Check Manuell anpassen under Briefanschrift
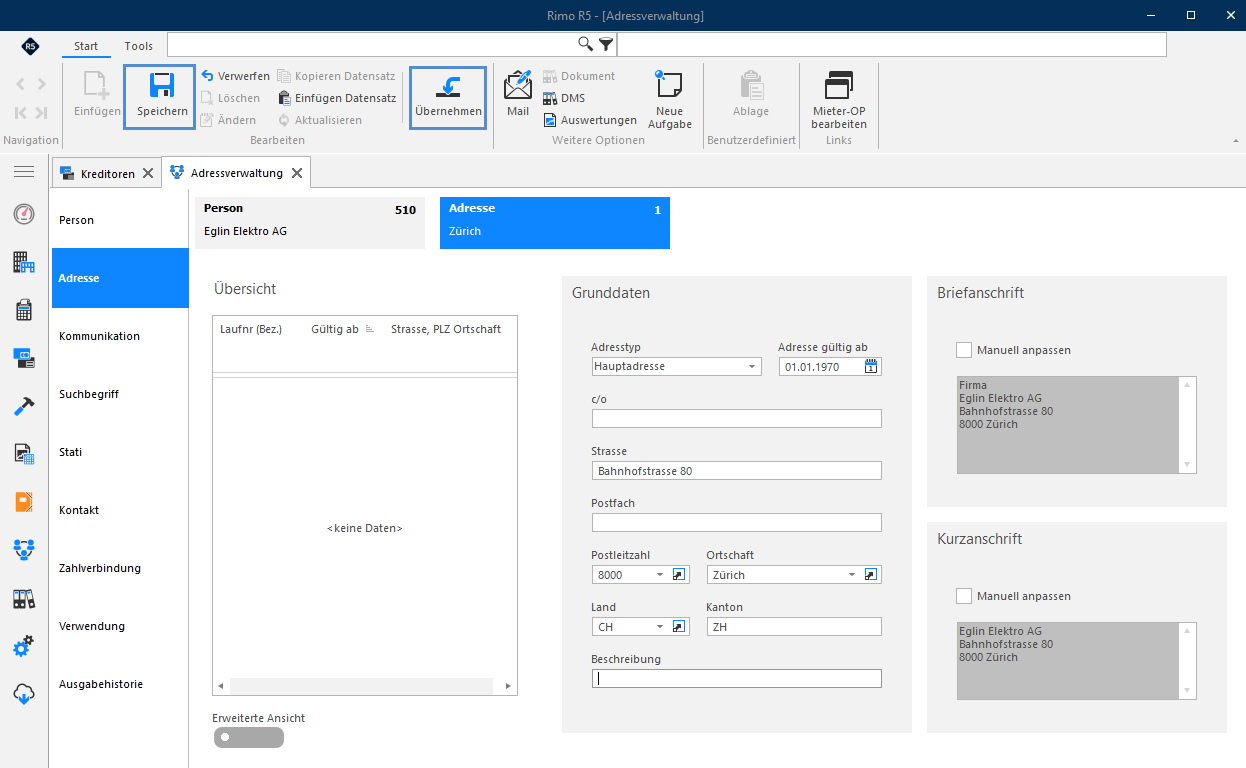1246x768 pixels. click(x=964, y=350)
